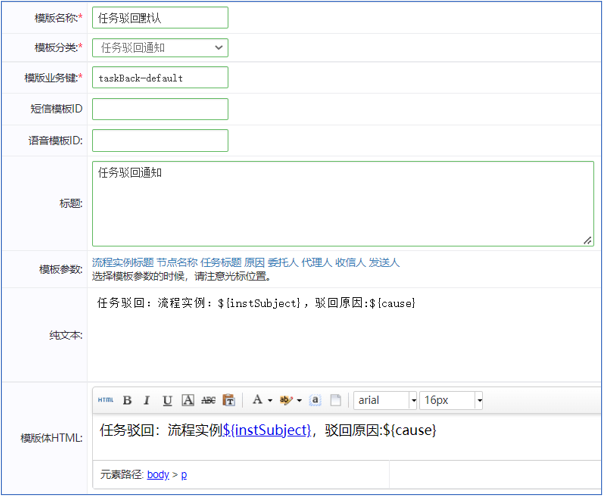The width and height of the screenshot is (603, 496).
Task: Click the character border icon
Action: click(188, 400)
